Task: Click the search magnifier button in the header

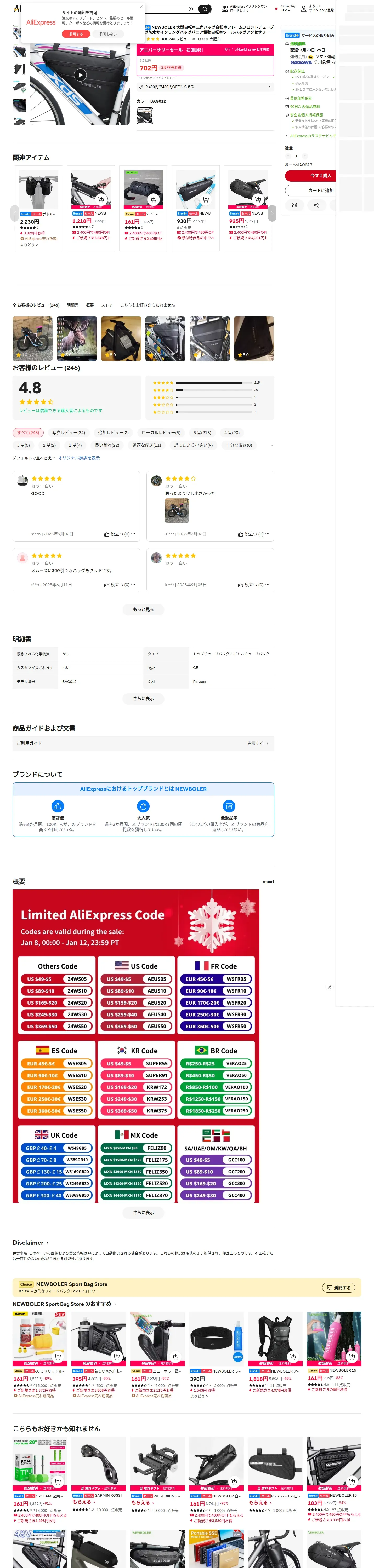Action: click(x=205, y=9)
